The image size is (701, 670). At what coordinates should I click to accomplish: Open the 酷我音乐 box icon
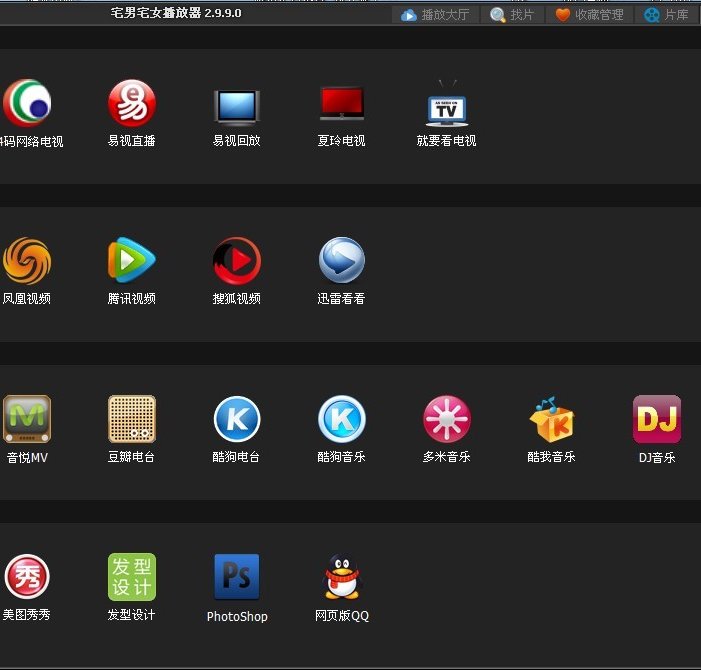coord(552,419)
